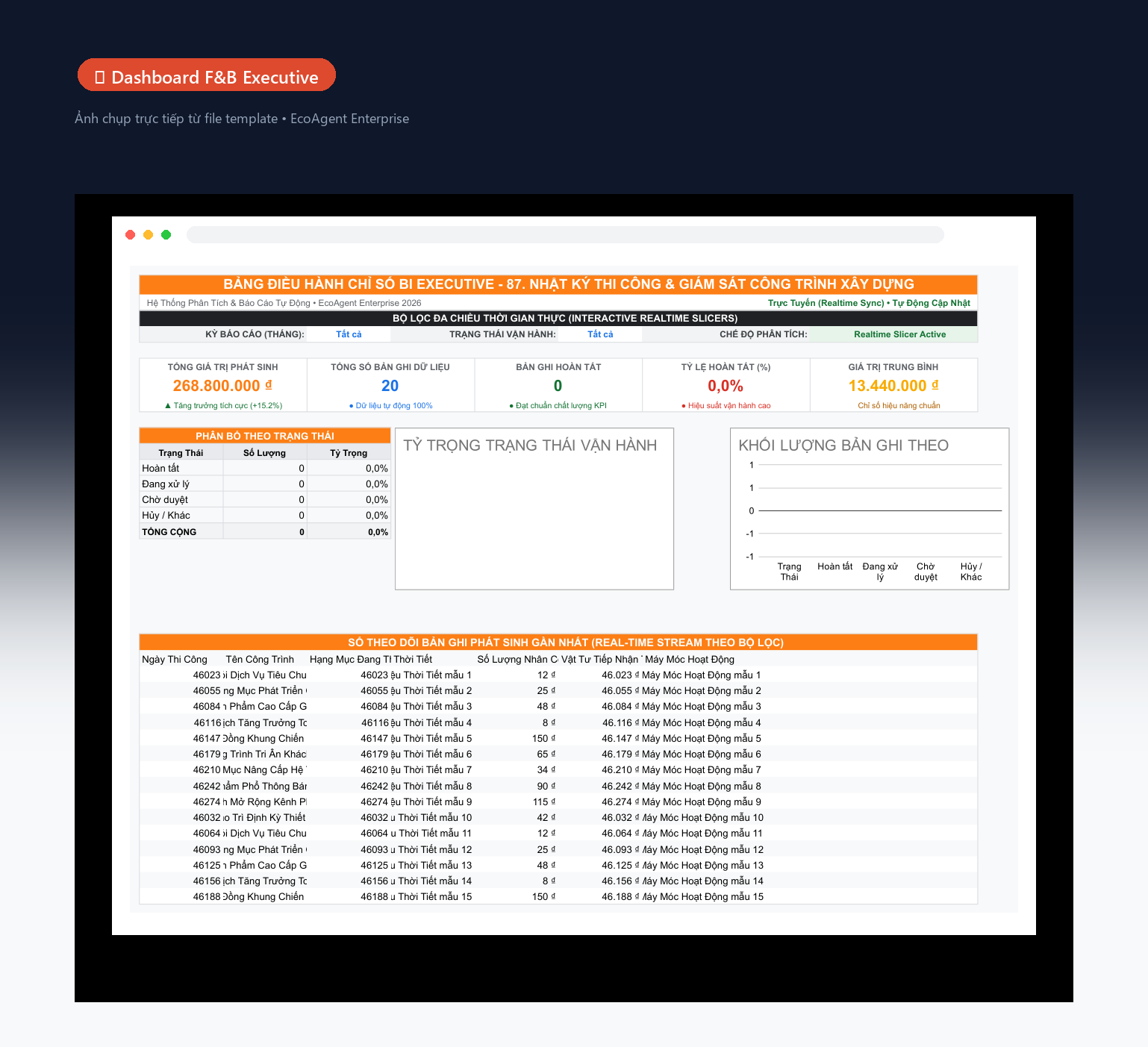This screenshot has height=1047, width=1148.
Task: Click the Trạng Thái column header
Action: point(181,453)
